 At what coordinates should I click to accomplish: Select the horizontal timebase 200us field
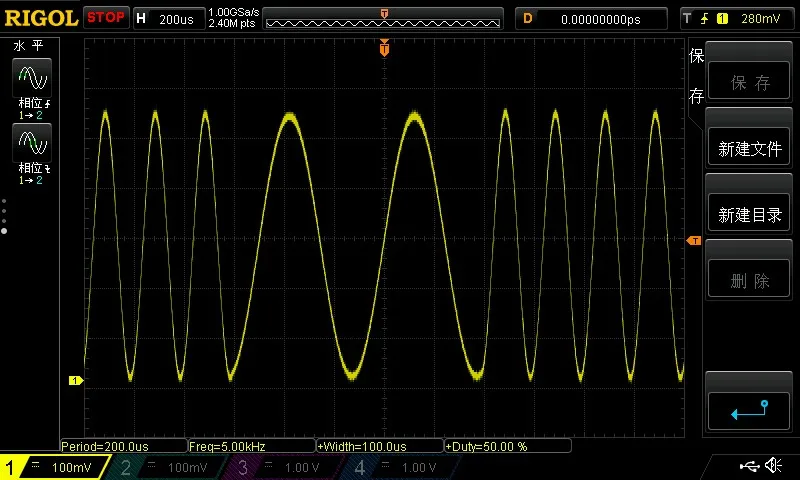click(169, 19)
